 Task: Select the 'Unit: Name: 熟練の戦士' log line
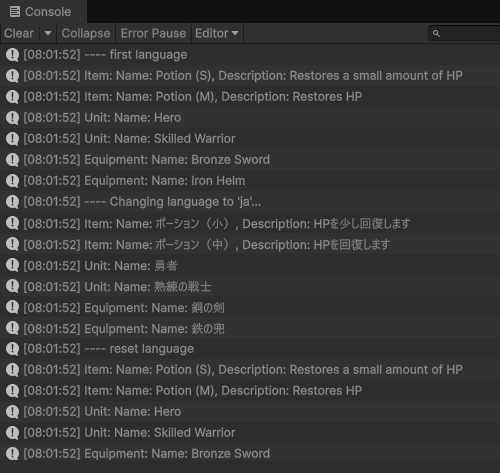click(x=250, y=287)
